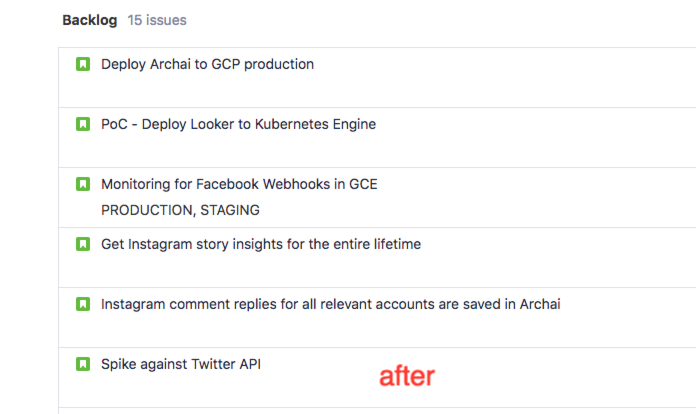Open Get Instagram story insights issue
The image size is (696, 414).
pos(261,244)
